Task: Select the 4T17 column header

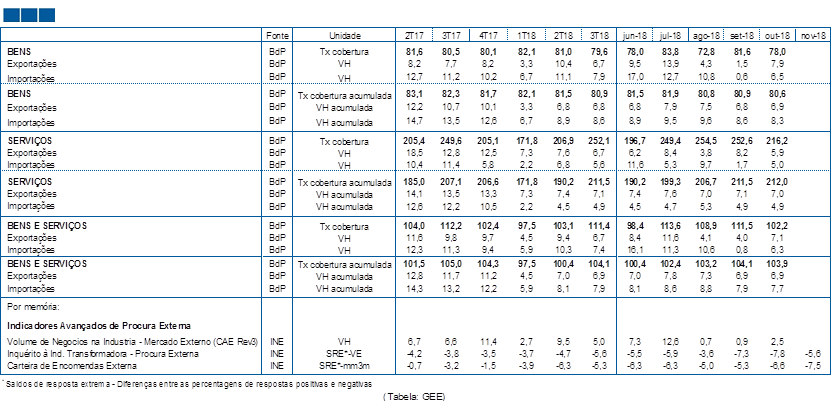Action: pyautogui.click(x=488, y=35)
